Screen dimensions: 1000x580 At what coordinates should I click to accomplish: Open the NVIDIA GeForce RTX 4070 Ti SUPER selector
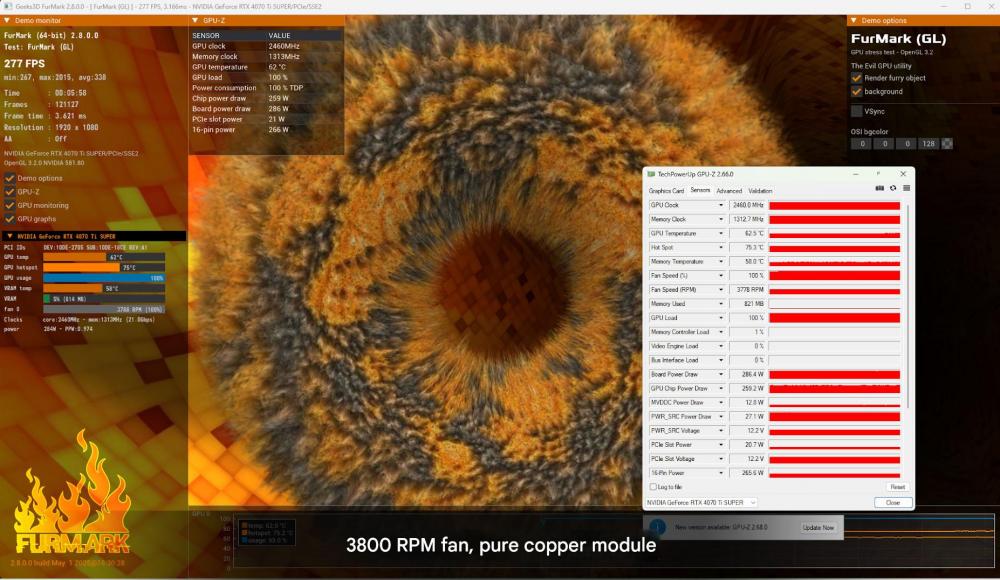coord(701,502)
